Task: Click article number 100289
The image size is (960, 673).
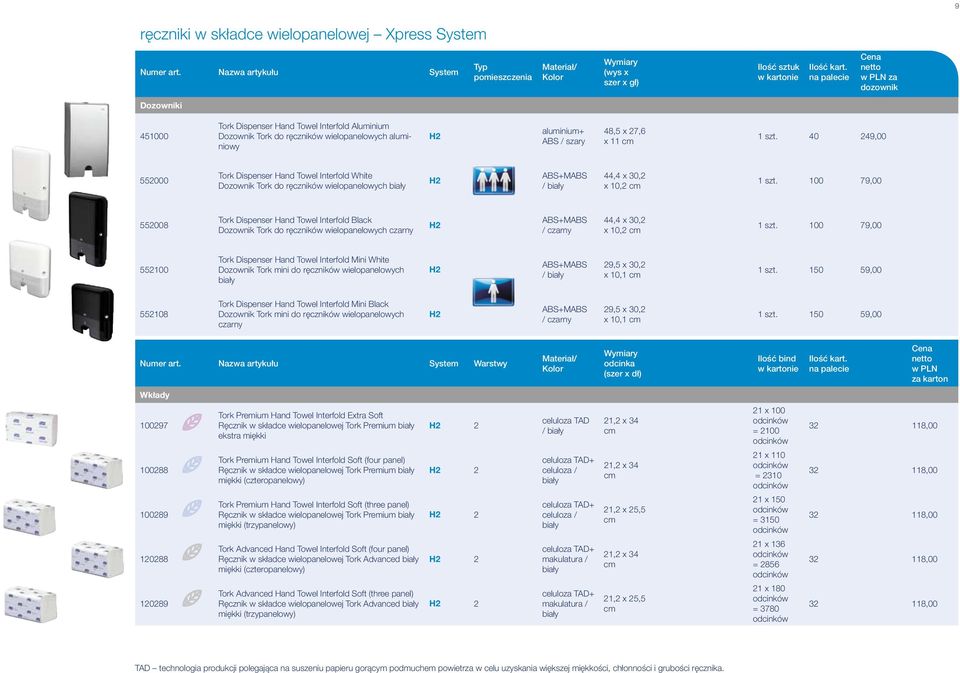Action: [154, 515]
